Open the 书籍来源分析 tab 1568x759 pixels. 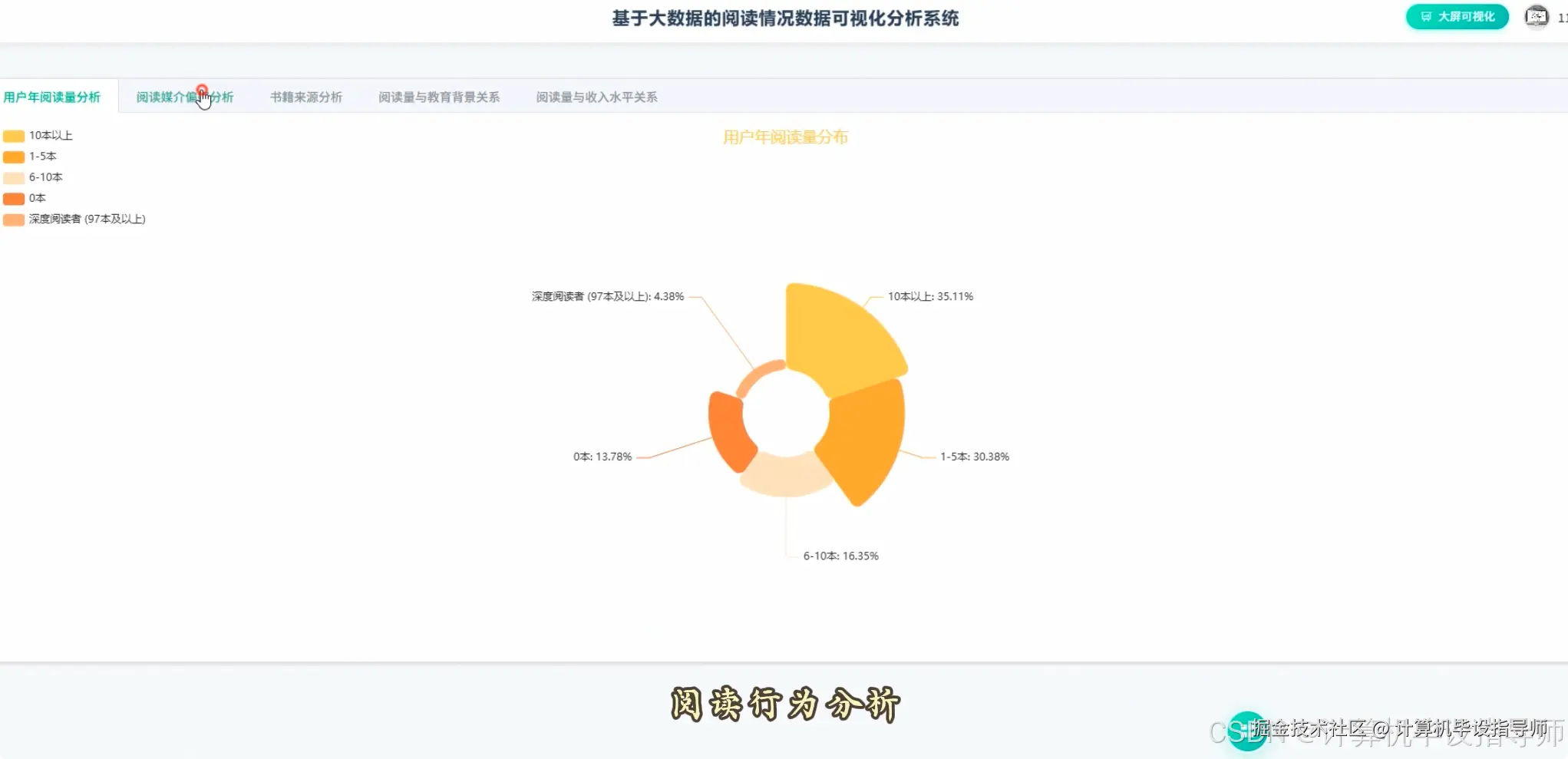(x=305, y=97)
